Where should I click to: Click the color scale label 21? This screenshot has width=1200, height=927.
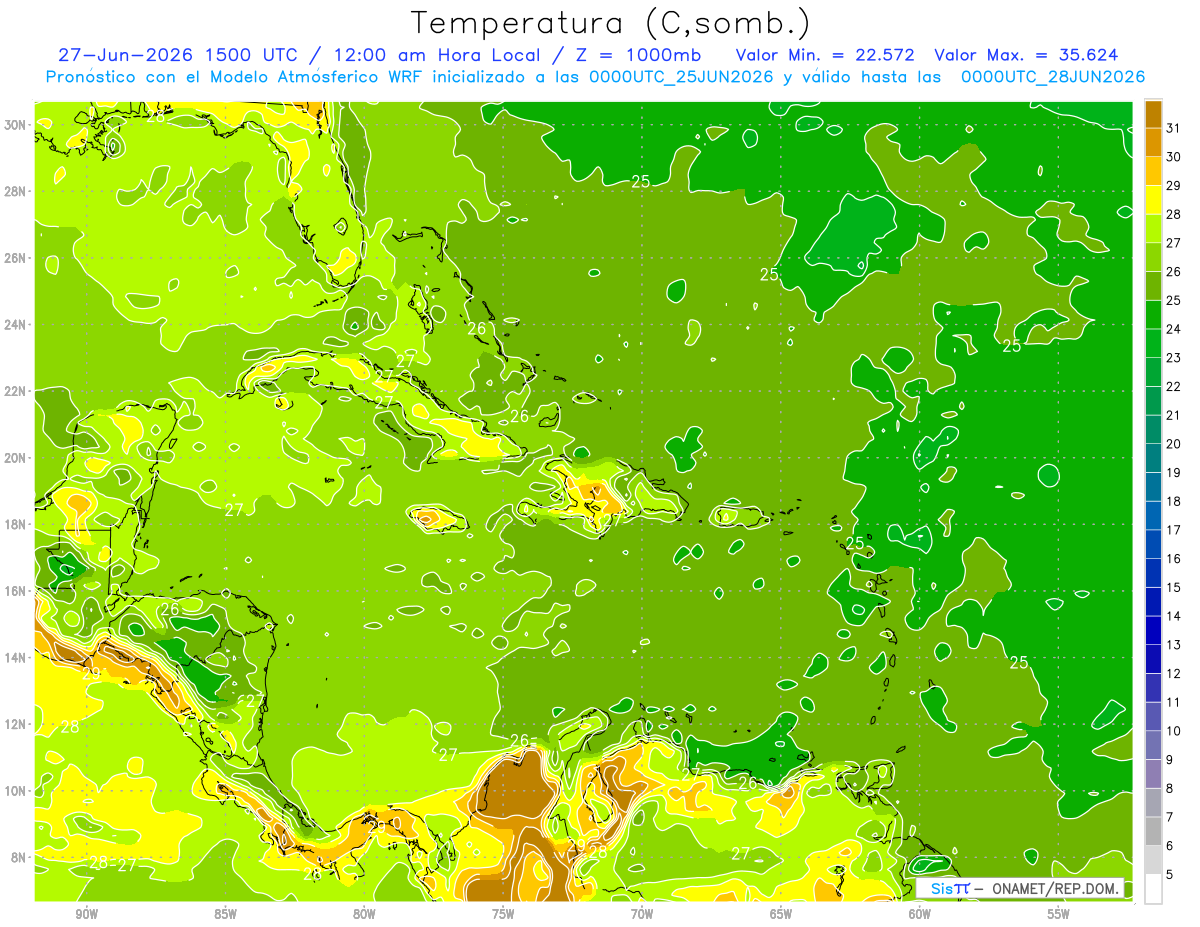coord(1174,415)
